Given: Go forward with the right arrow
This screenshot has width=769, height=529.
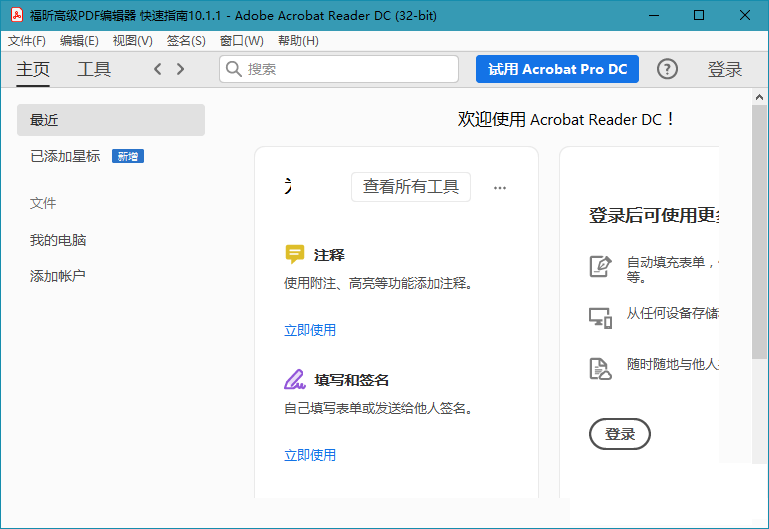Looking at the screenshot, I should coord(180,69).
